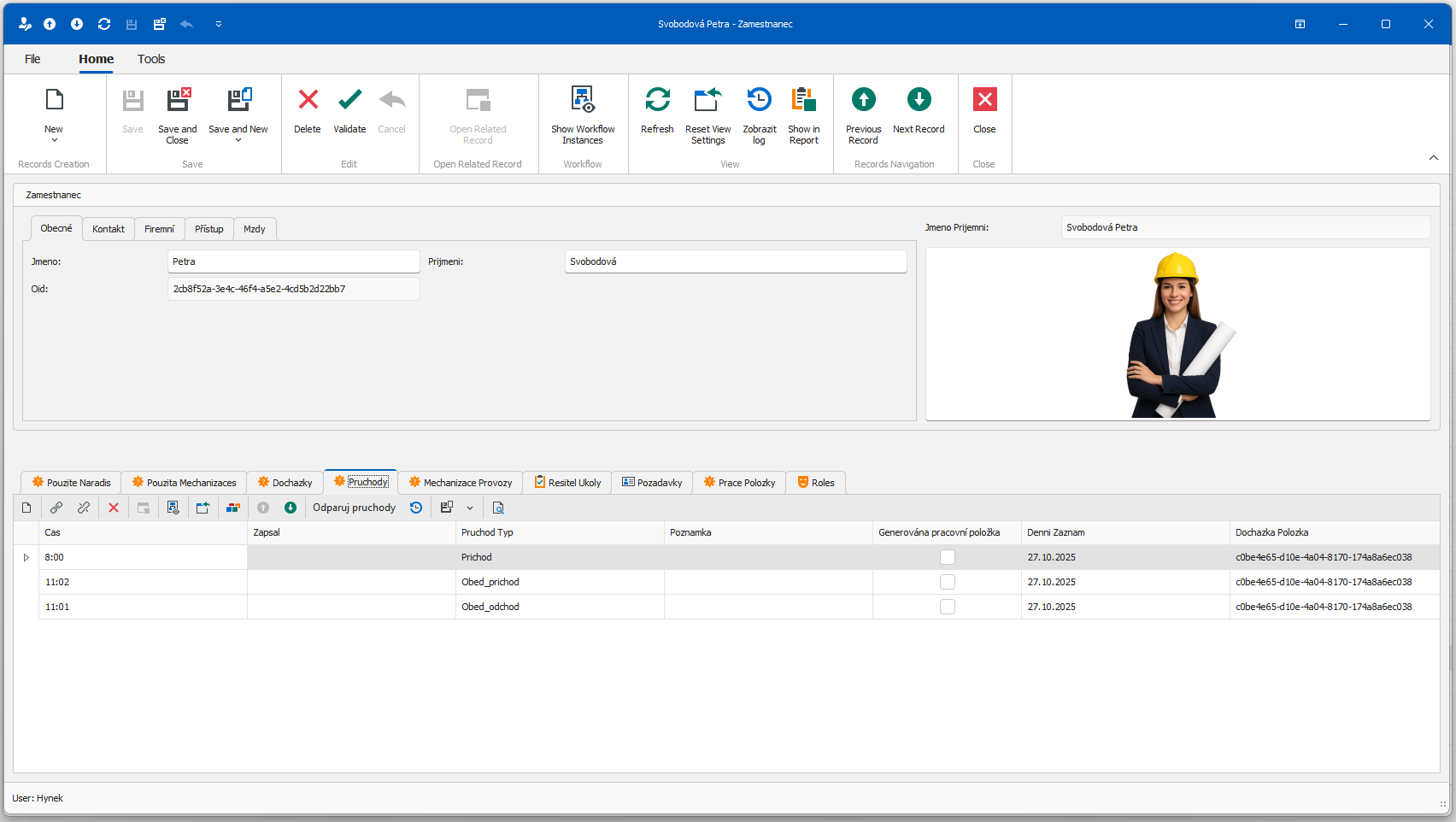
Task: Click into the Prijmeni input field
Action: point(735,261)
